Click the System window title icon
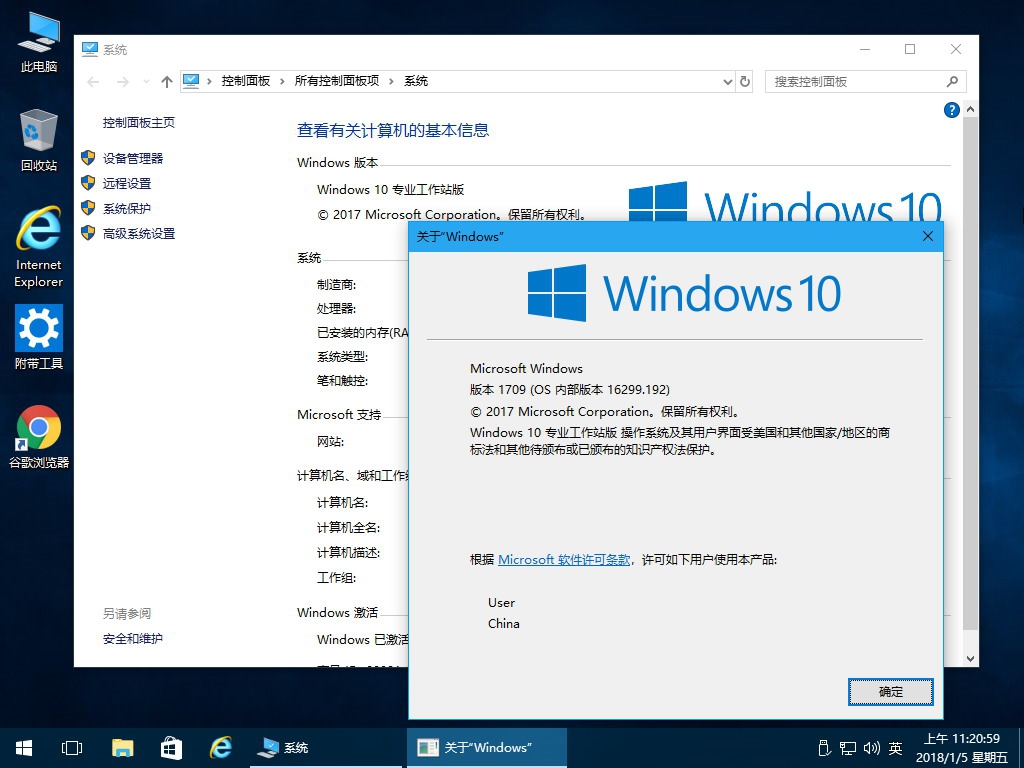The height and width of the screenshot is (768, 1024). pyautogui.click(x=89, y=50)
